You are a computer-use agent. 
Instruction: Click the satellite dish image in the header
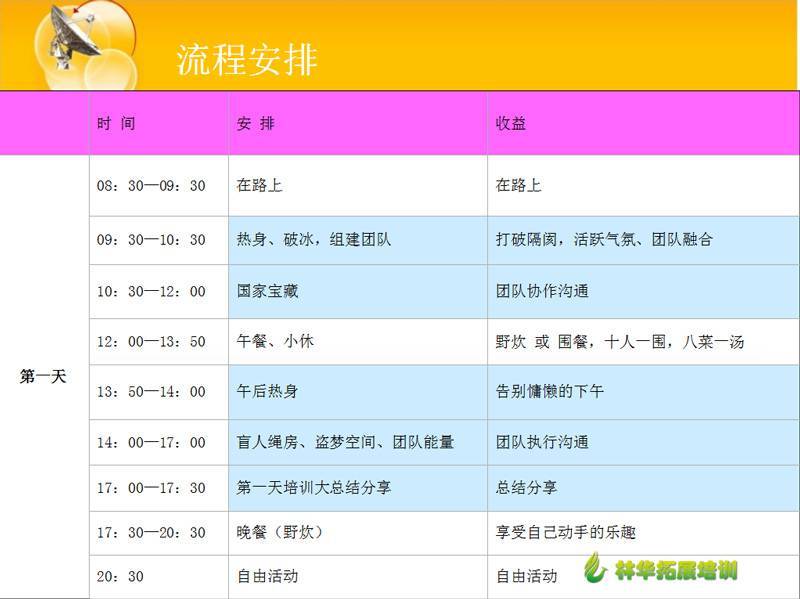coord(74,38)
